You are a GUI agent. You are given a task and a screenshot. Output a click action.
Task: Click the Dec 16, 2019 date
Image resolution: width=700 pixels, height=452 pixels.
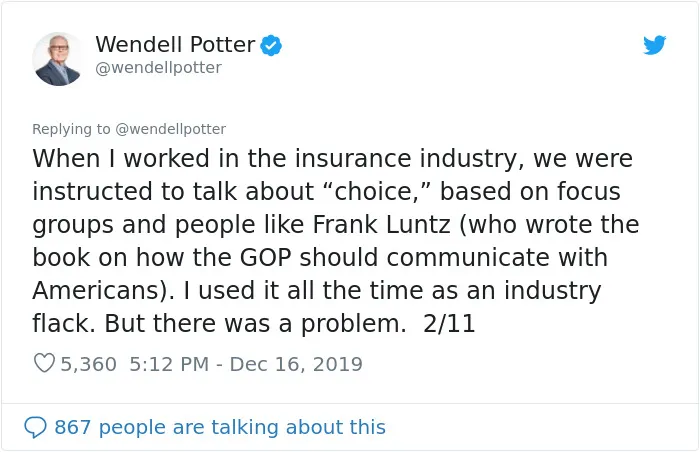296,364
